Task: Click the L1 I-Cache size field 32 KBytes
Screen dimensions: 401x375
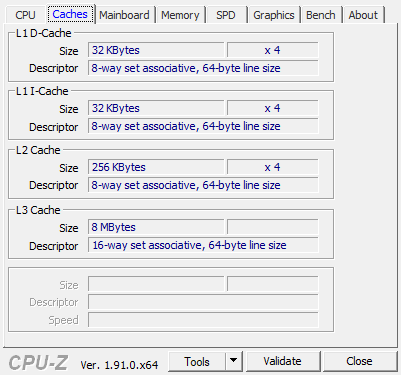Action: click(156, 108)
